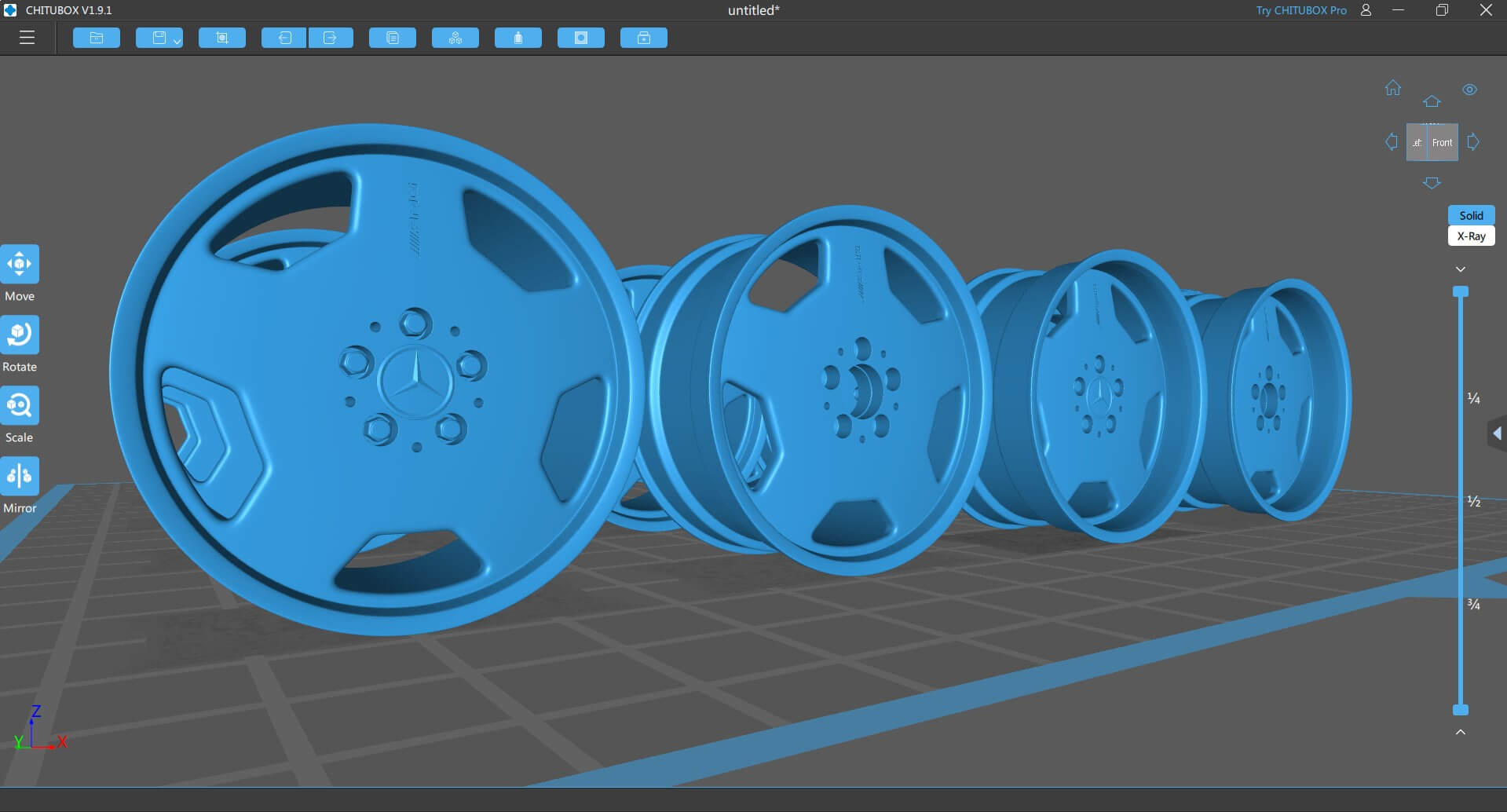Click the Hollow bottle-shaped toolbar icon
Image resolution: width=1507 pixels, height=812 pixels.
pyautogui.click(x=518, y=38)
